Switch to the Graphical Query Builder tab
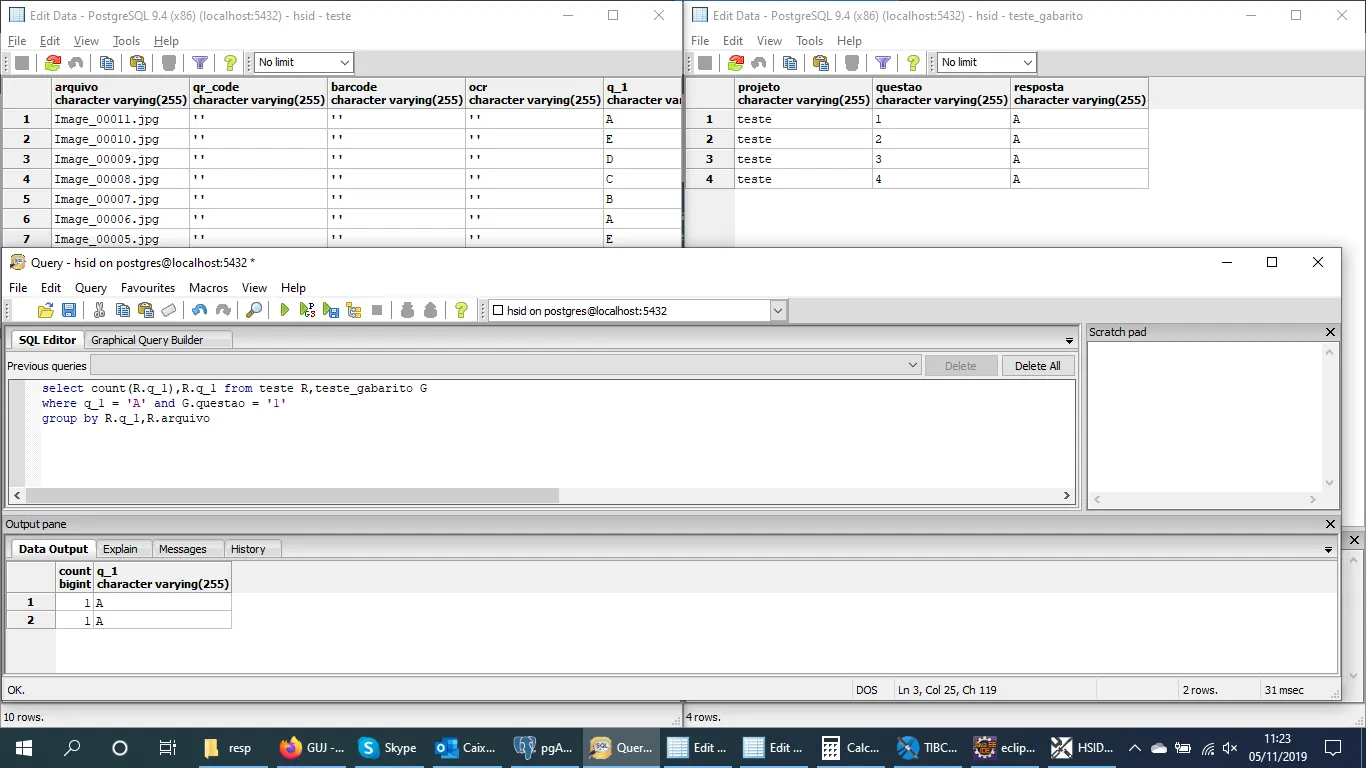Image resolution: width=1366 pixels, height=768 pixels. (x=147, y=340)
